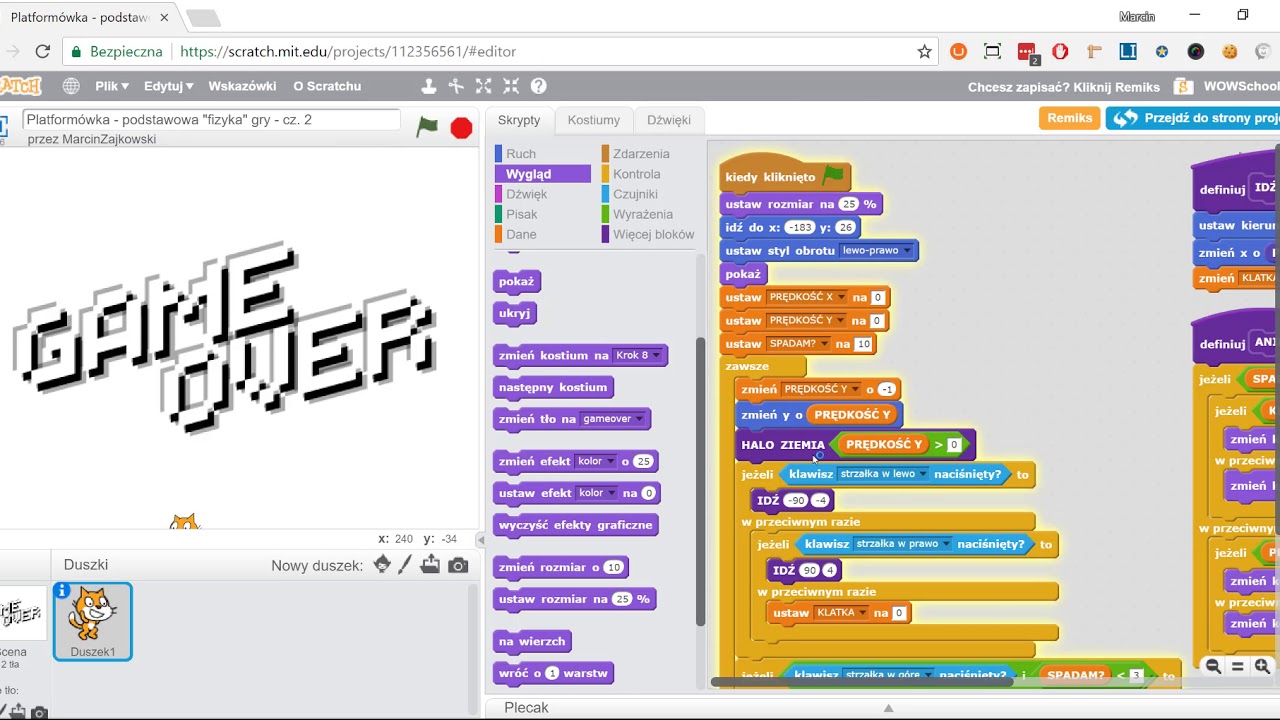The height and width of the screenshot is (720, 1280).
Task: Open KLATKA variable dropdown in ustaw block
Action: [841, 613]
